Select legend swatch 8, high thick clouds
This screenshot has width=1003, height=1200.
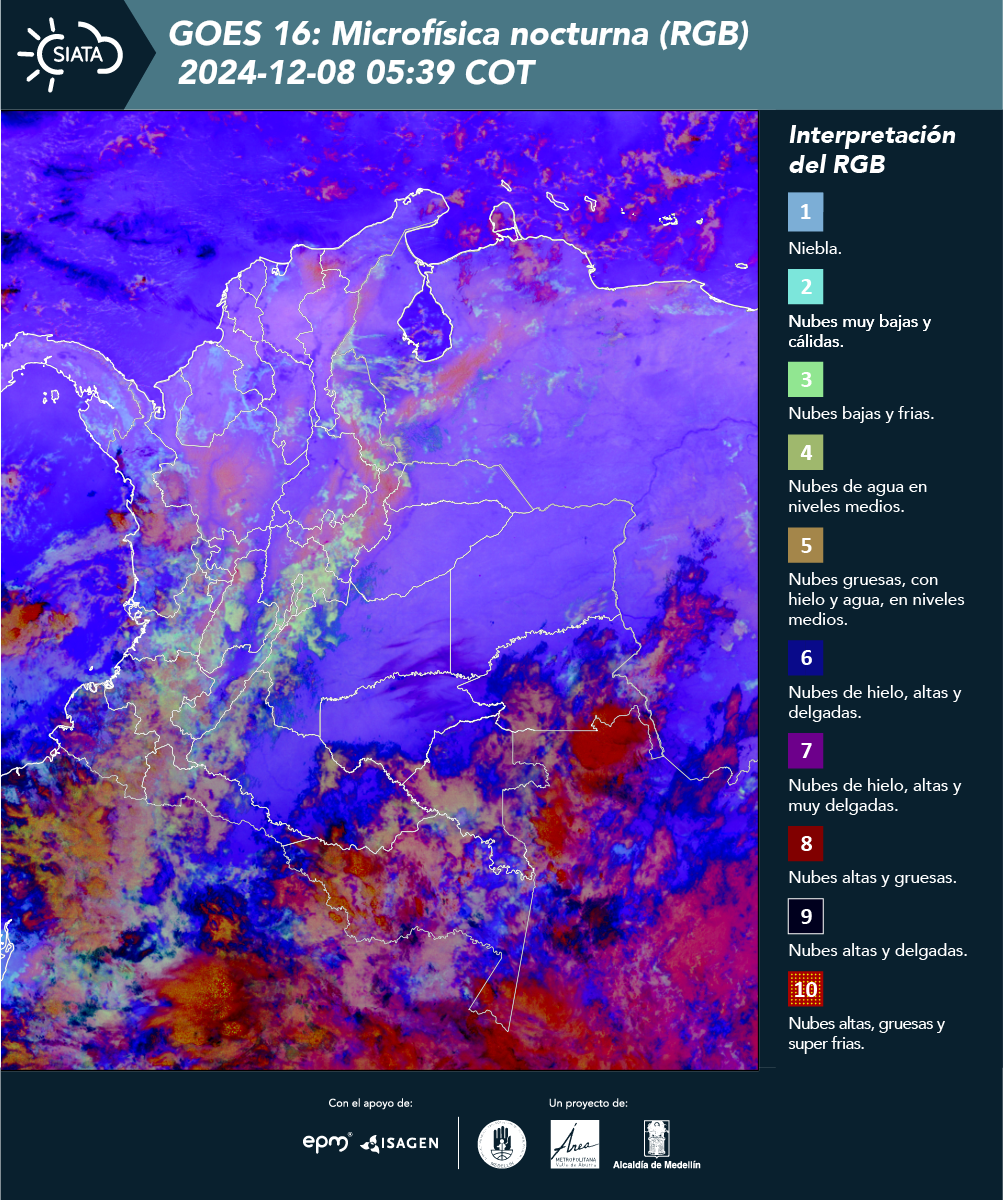point(805,844)
